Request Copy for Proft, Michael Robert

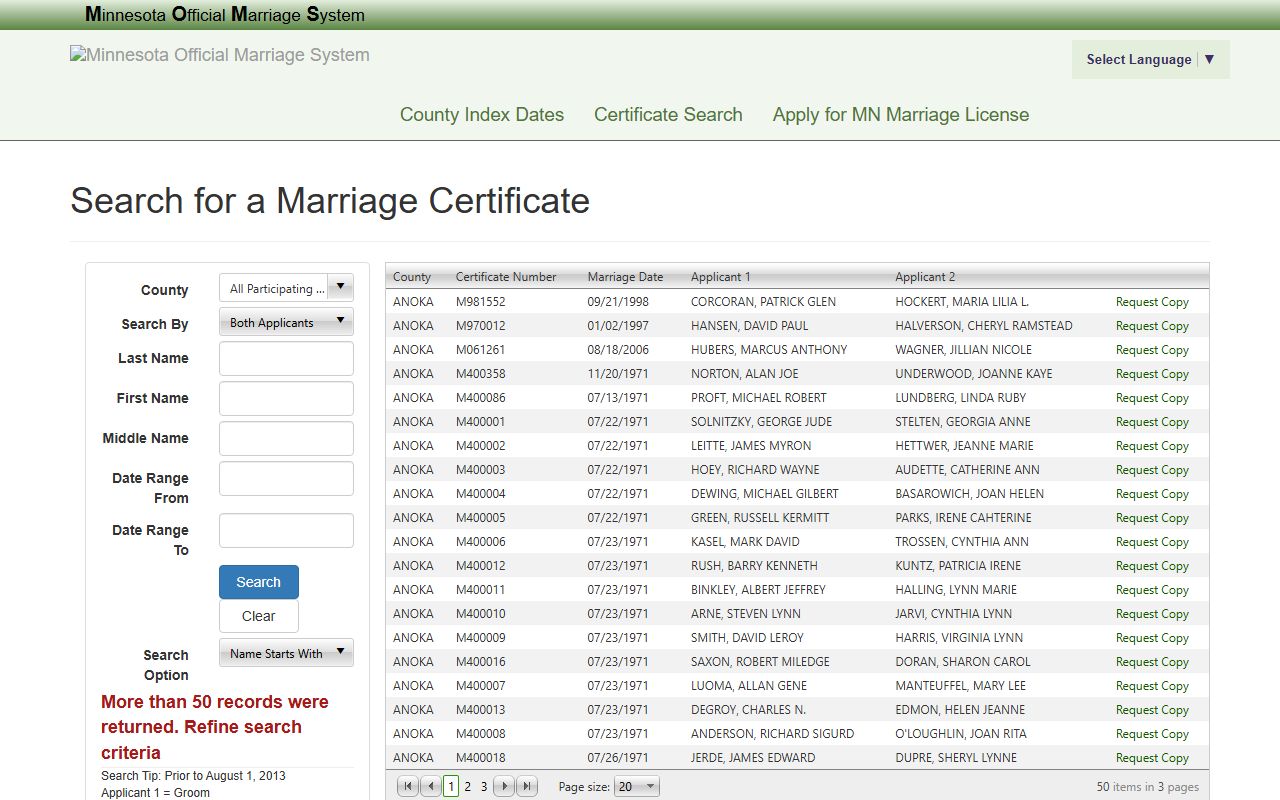coord(1152,398)
